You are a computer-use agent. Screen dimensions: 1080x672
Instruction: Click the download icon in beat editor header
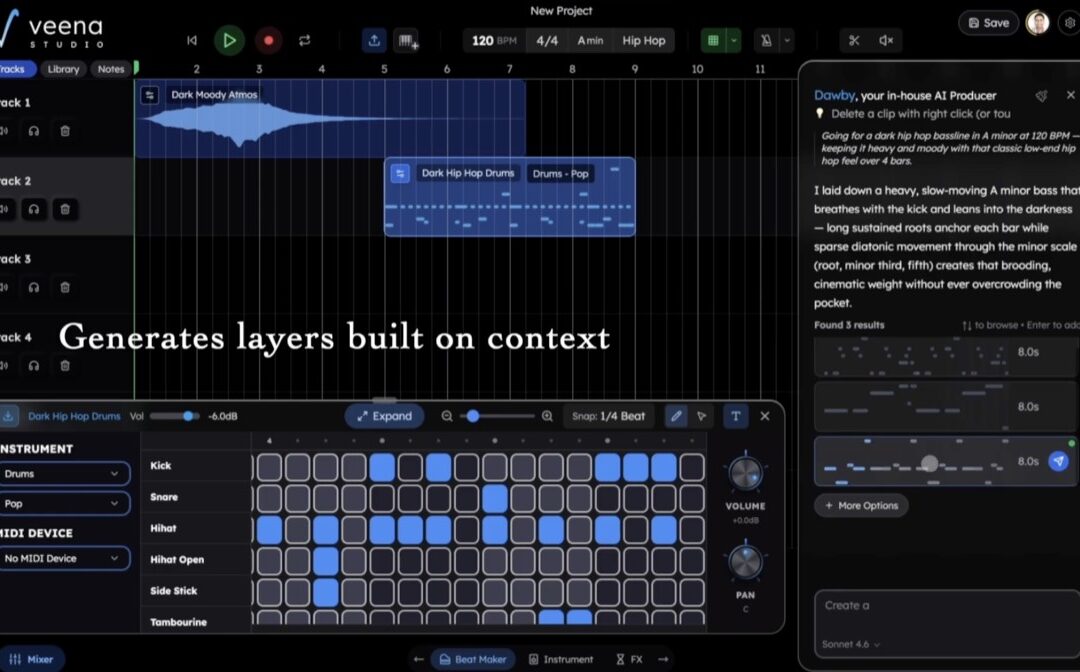click(8, 416)
